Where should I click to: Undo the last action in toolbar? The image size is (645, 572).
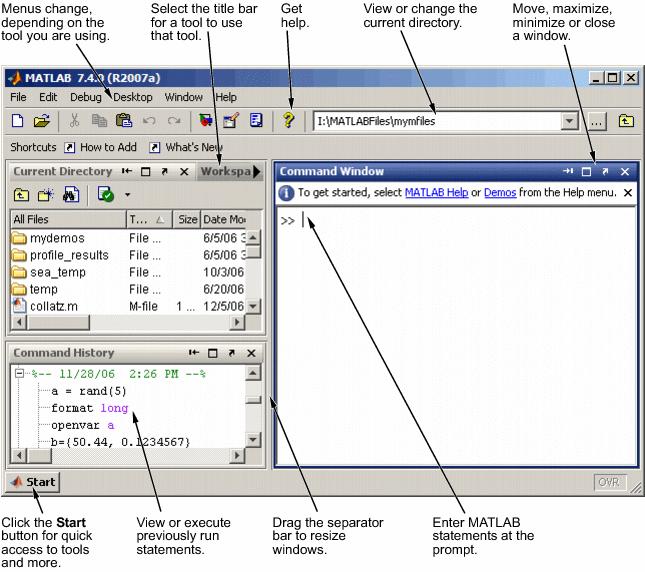tap(149, 121)
